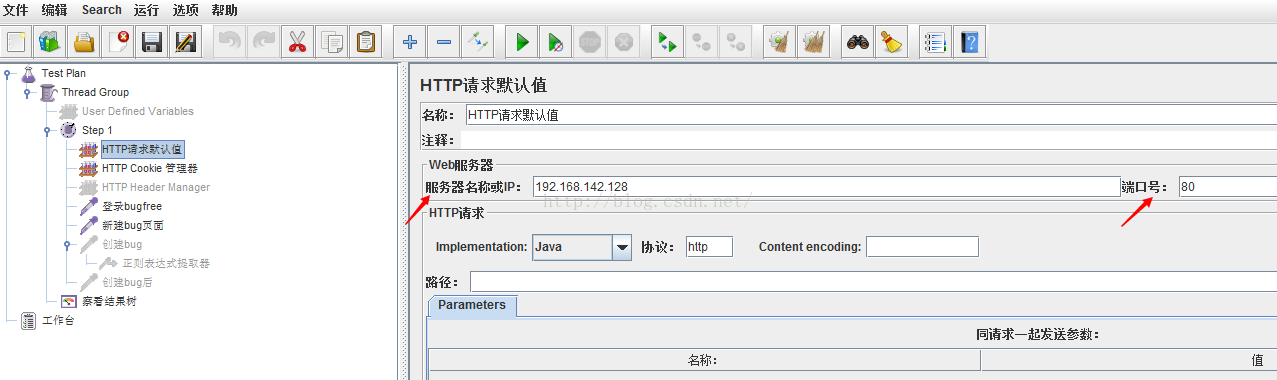Click Remote start all icon
This screenshot has height=380, width=1277.
pyautogui.click(x=667, y=42)
